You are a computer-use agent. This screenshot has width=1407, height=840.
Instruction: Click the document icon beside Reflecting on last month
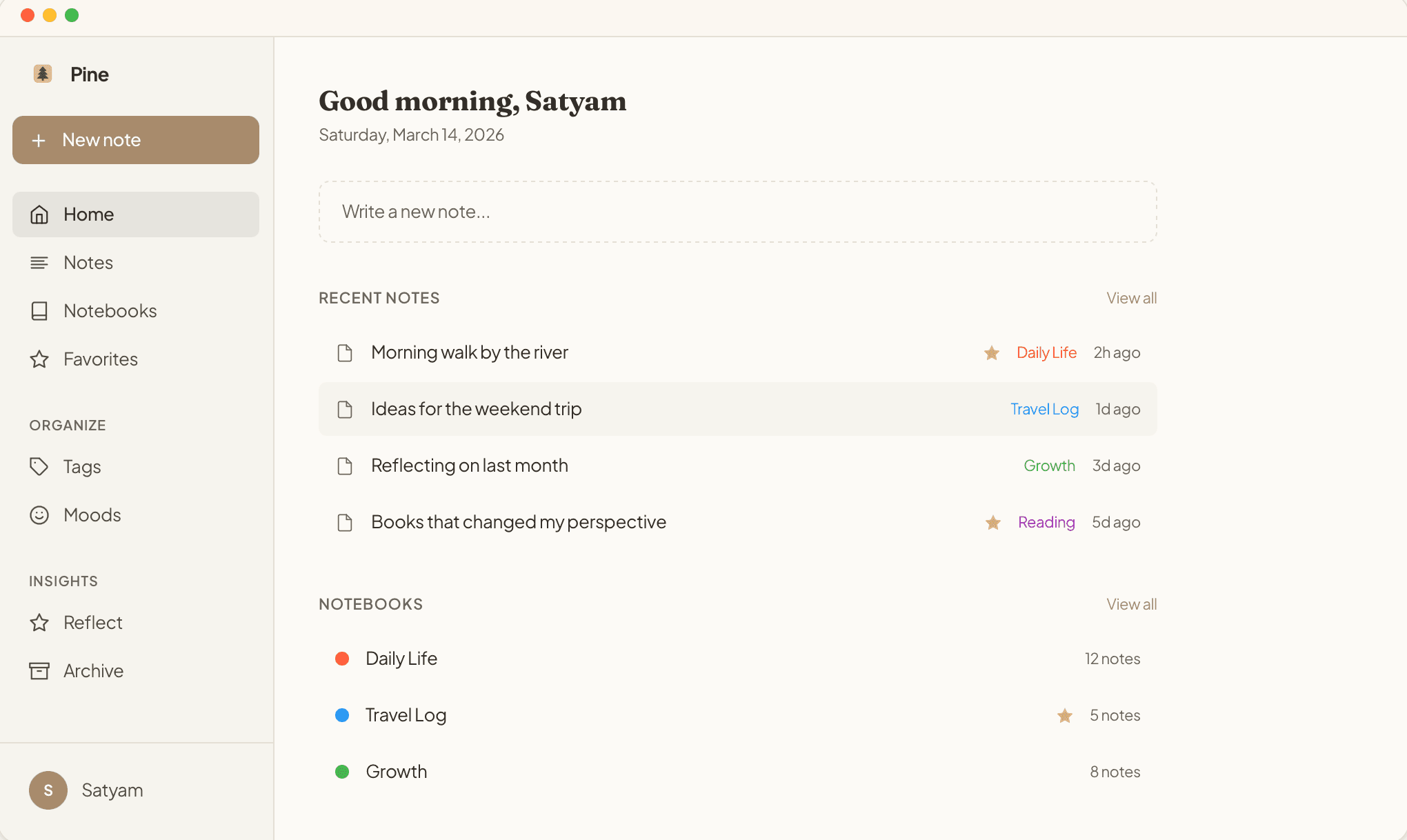pyautogui.click(x=345, y=466)
